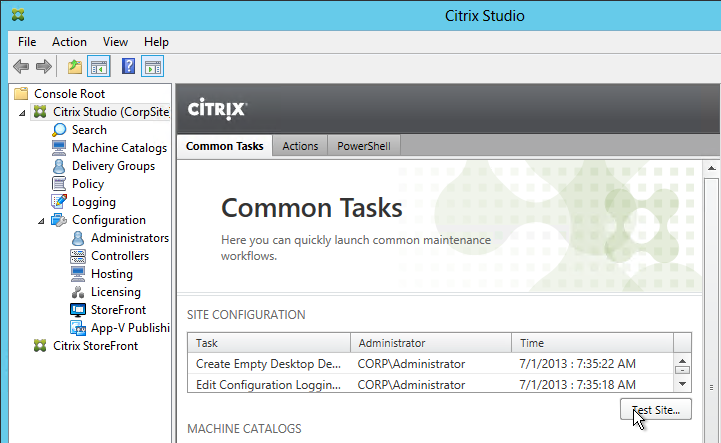Select the Policy tree label

pos(88,184)
